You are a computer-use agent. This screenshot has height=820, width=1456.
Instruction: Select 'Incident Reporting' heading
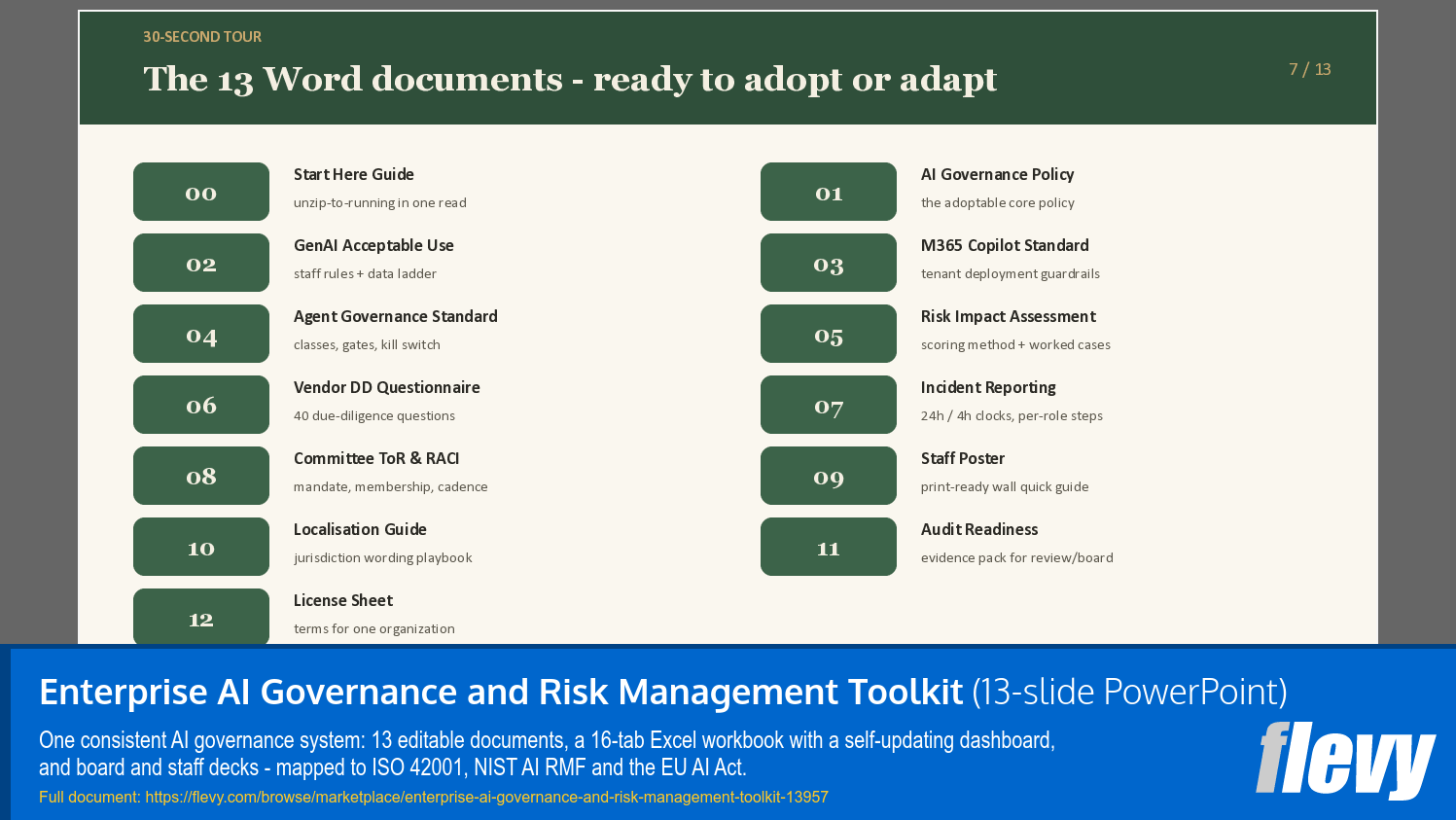(988, 387)
